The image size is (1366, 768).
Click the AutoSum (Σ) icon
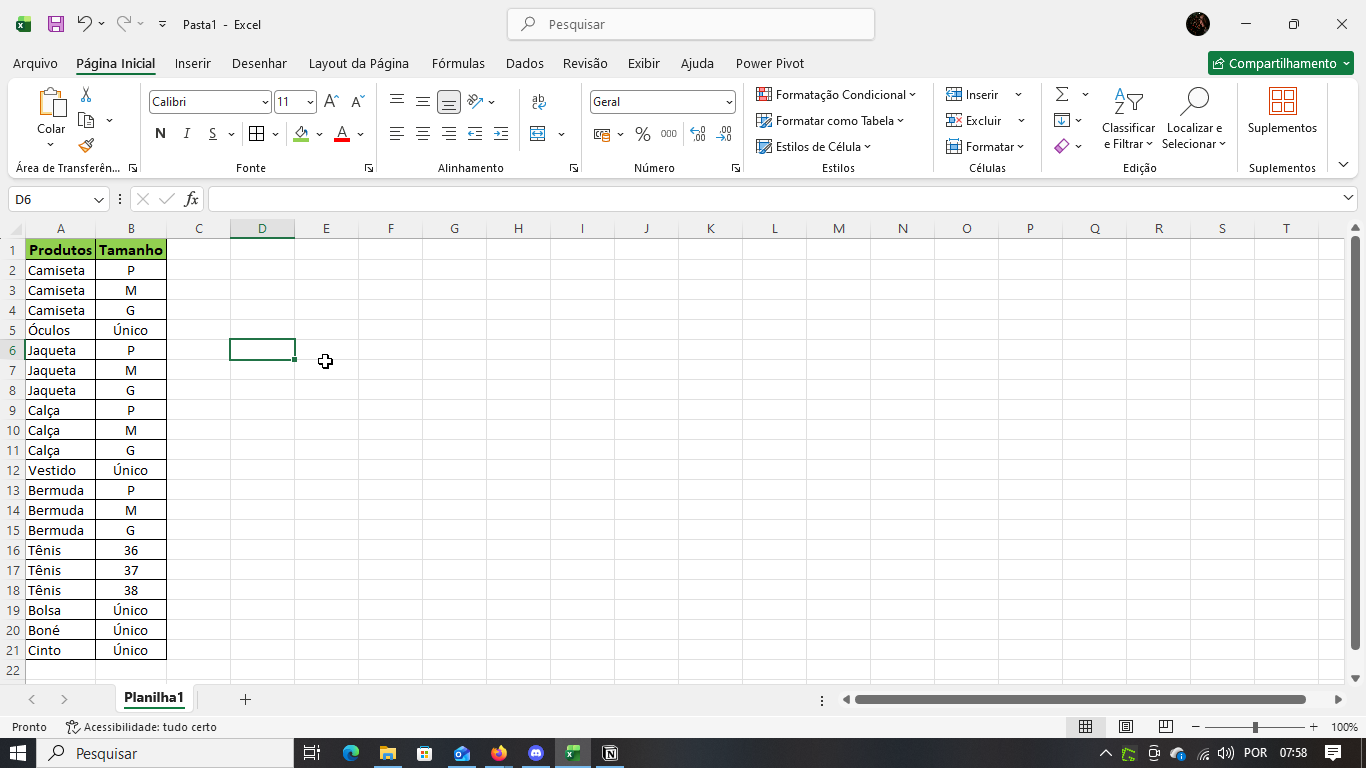pyautogui.click(x=1062, y=94)
